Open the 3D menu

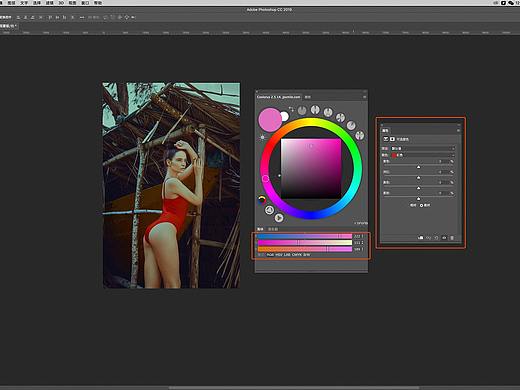tap(61, 2)
